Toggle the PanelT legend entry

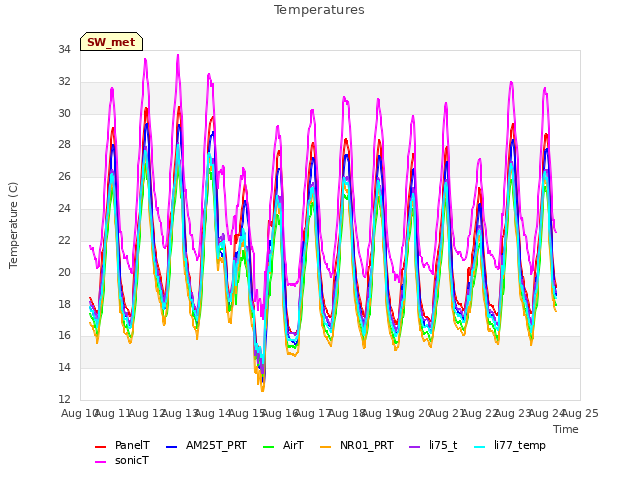point(122,445)
